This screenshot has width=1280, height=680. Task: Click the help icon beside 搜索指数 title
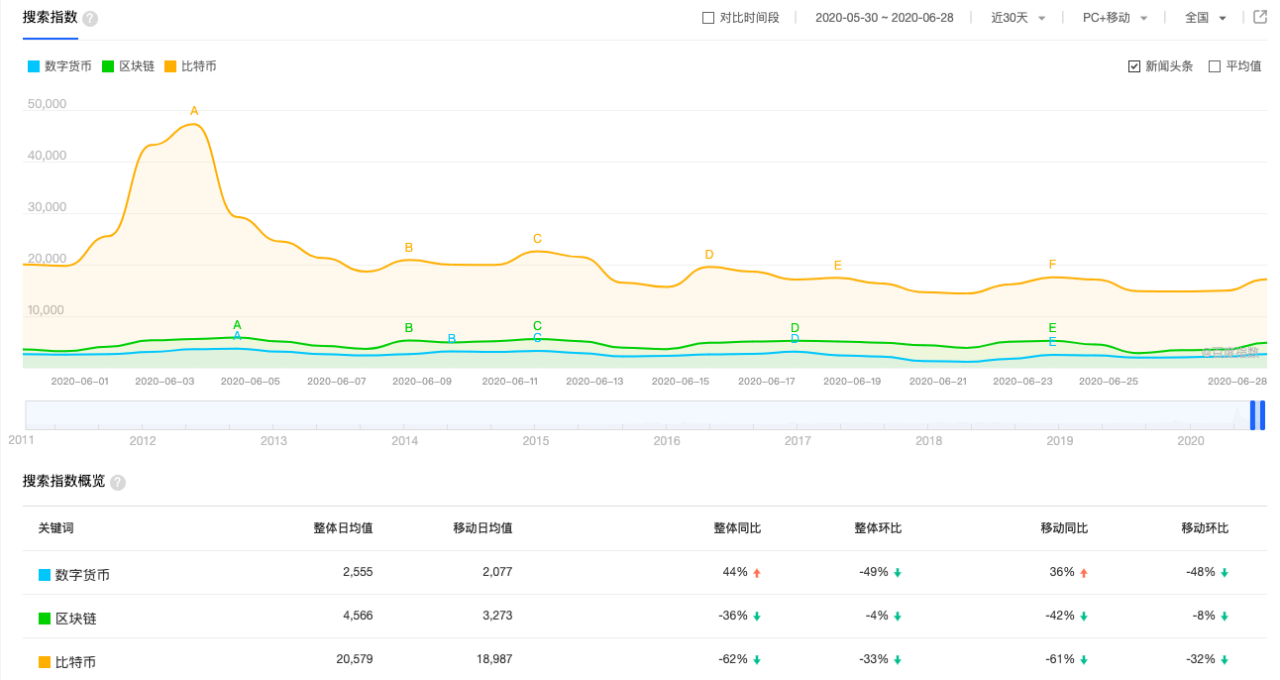pyautogui.click(x=90, y=19)
